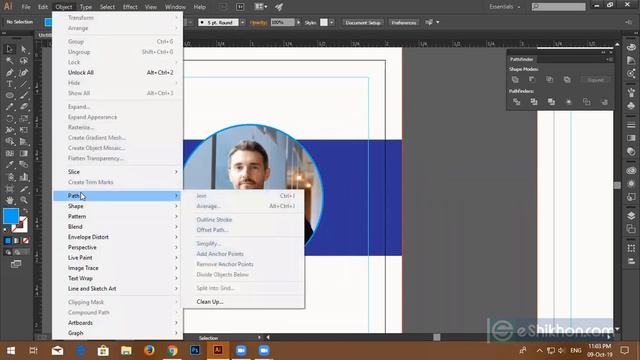Image resolution: width=640 pixels, height=360 pixels.
Task: Click the Opacity 100% input field
Action: tap(282, 22)
